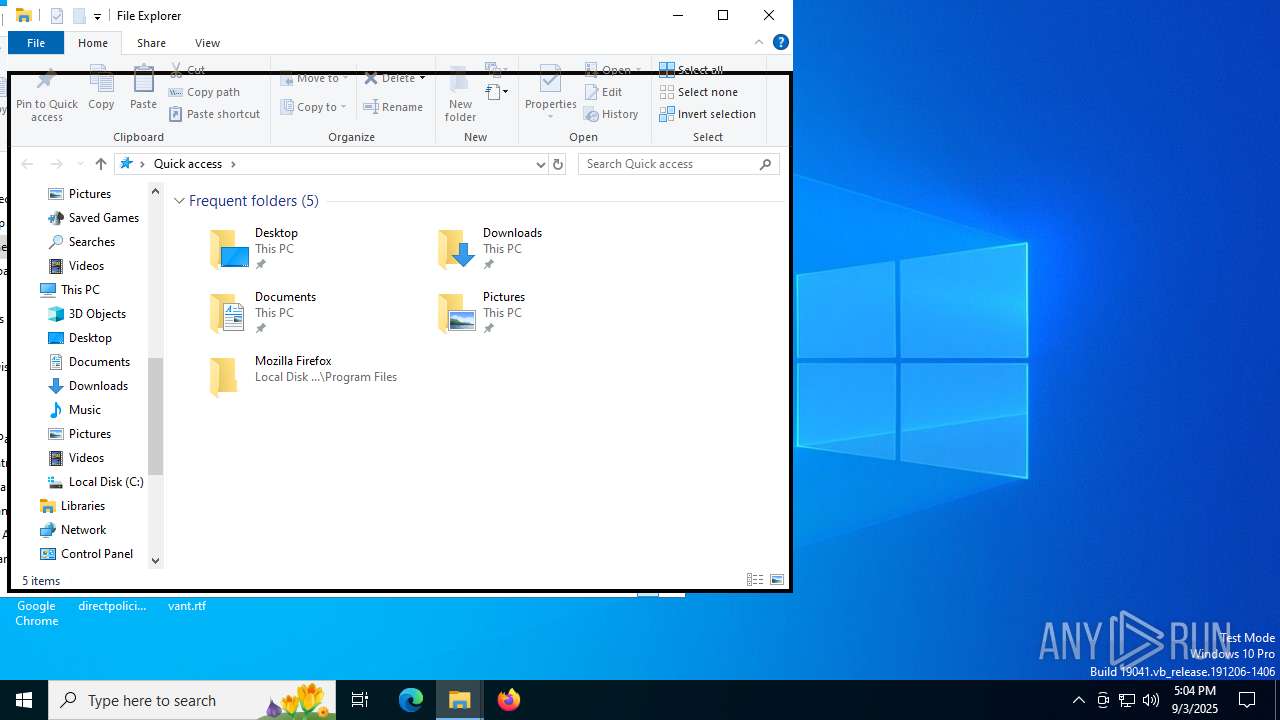
Task: Open the Recent locations dropdown arrow
Action: click(80, 164)
